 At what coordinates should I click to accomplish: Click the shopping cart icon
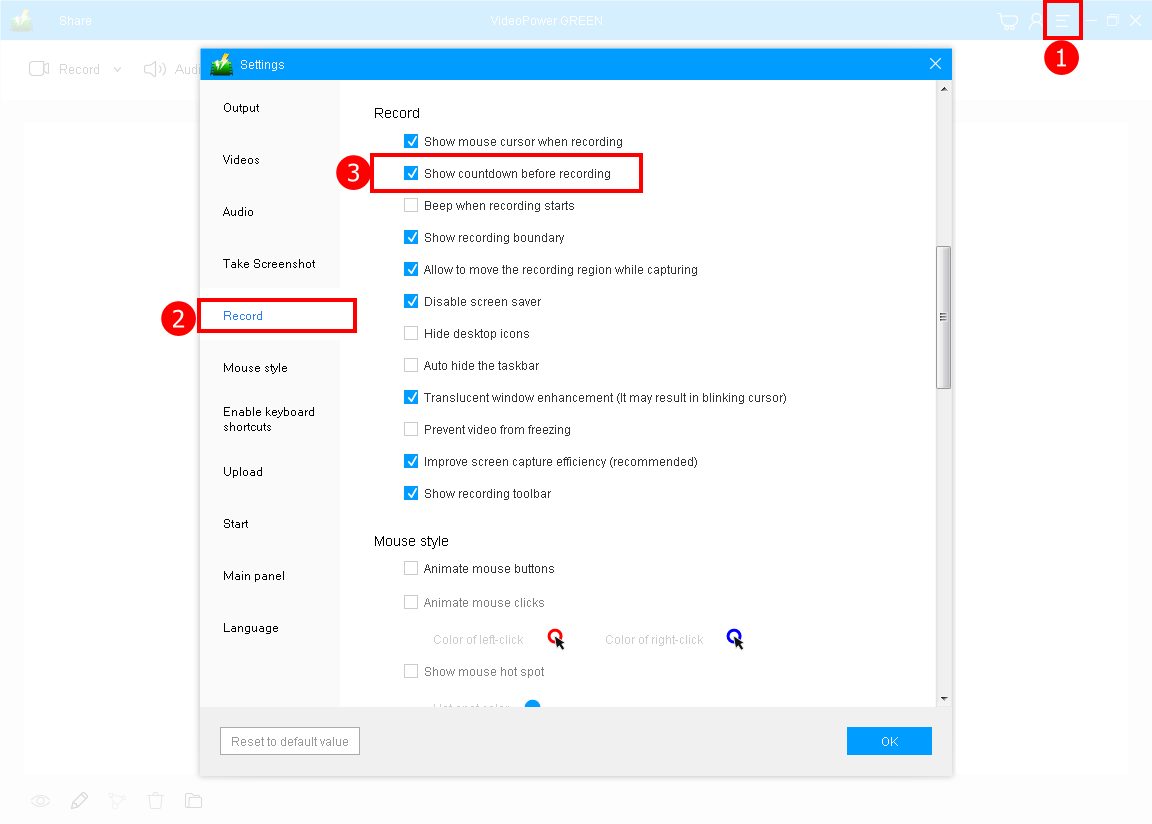pos(1007,20)
